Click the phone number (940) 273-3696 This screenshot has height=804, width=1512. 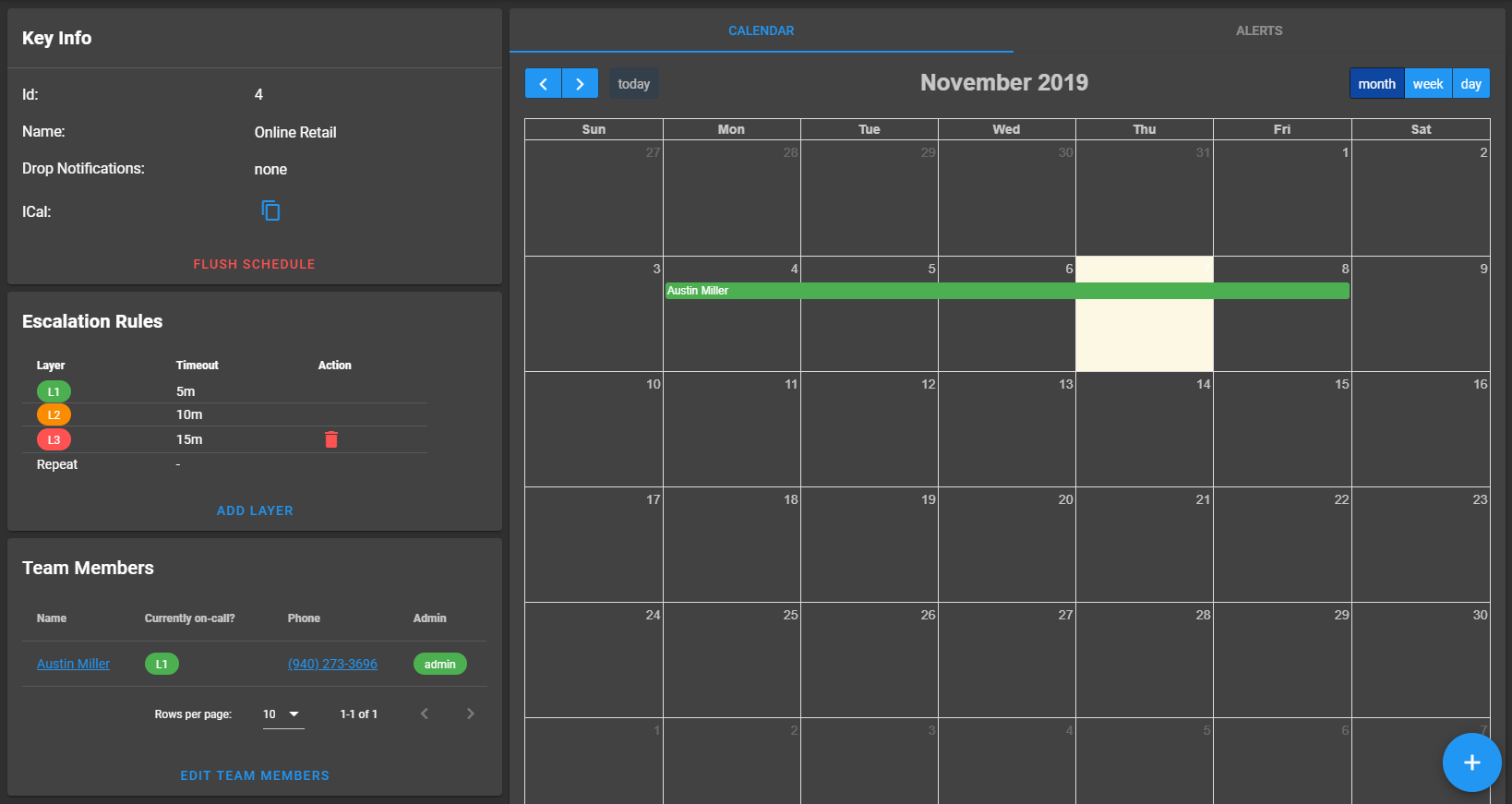pos(332,664)
